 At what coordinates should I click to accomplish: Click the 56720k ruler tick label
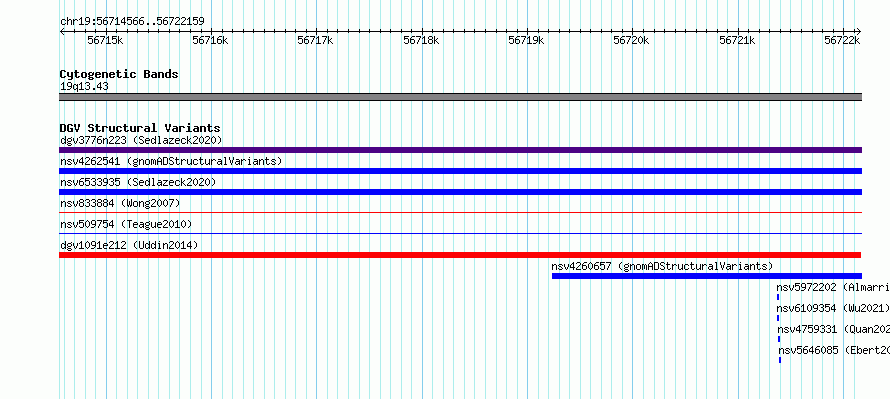click(x=632, y=40)
